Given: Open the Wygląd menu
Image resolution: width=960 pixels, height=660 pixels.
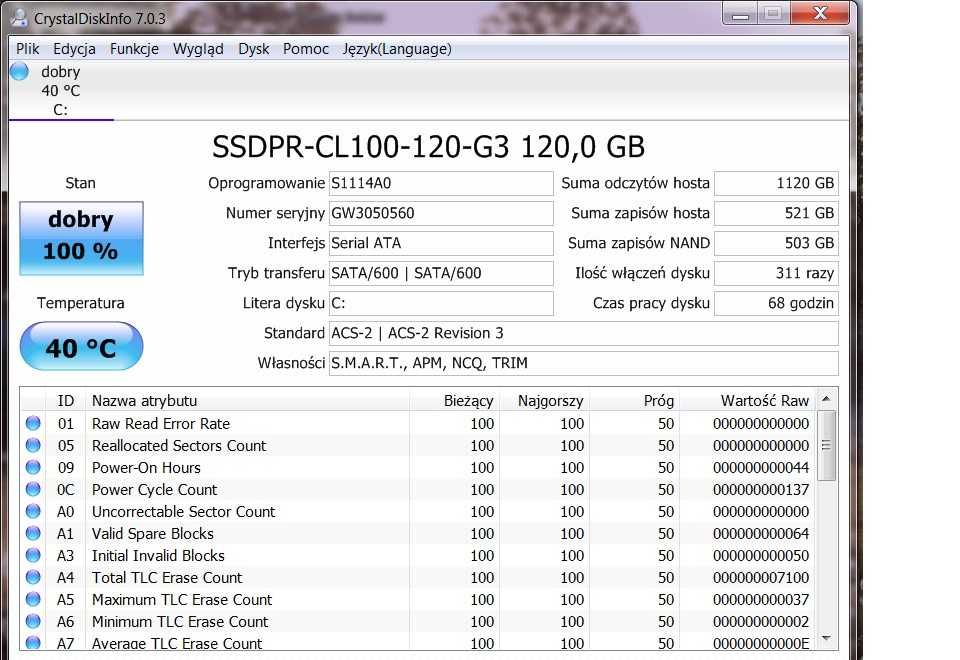Looking at the screenshot, I should 198,49.
